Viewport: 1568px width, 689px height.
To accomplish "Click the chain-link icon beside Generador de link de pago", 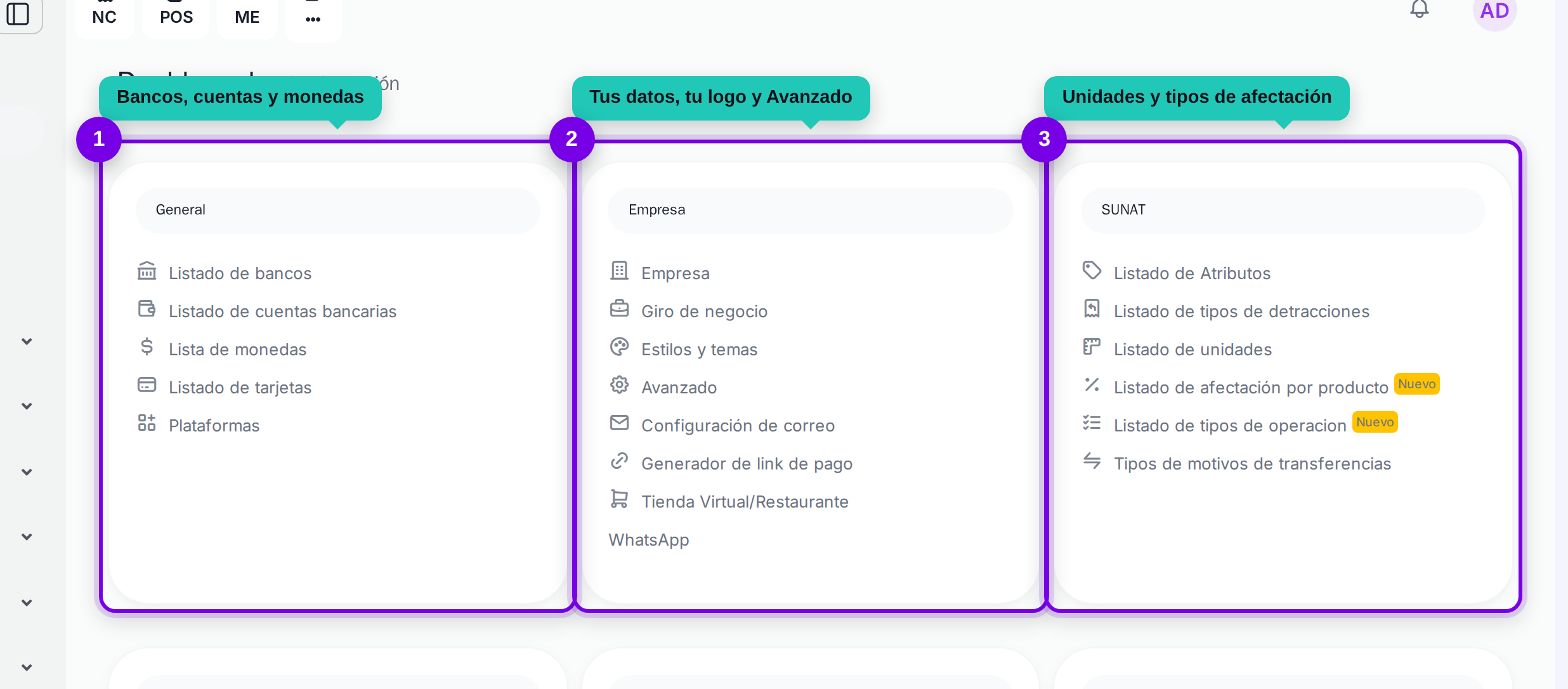I will [x=619, y=461].
